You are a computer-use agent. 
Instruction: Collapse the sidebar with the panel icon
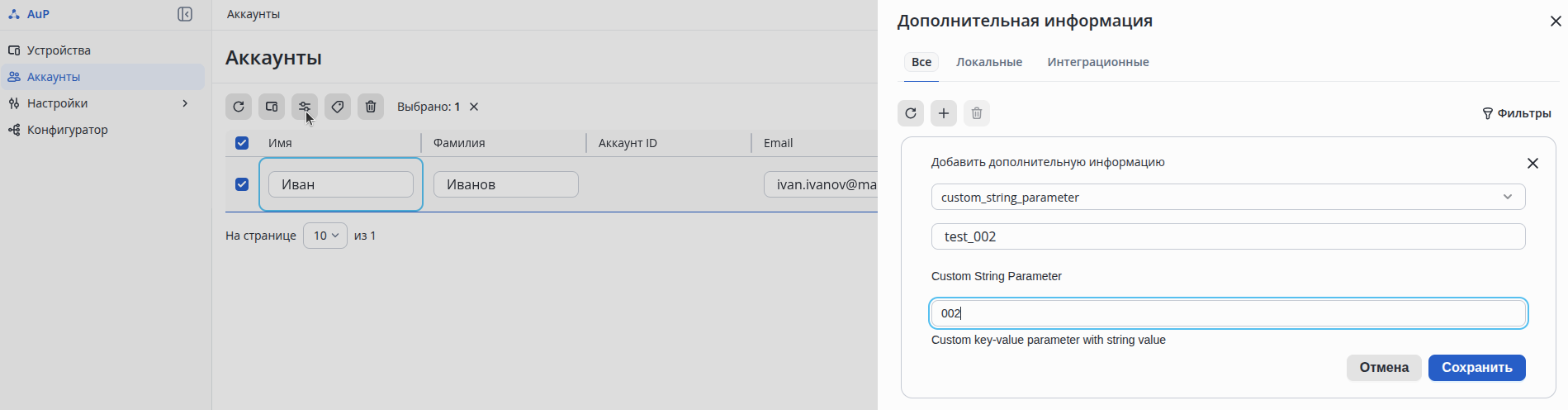[185, 14]
